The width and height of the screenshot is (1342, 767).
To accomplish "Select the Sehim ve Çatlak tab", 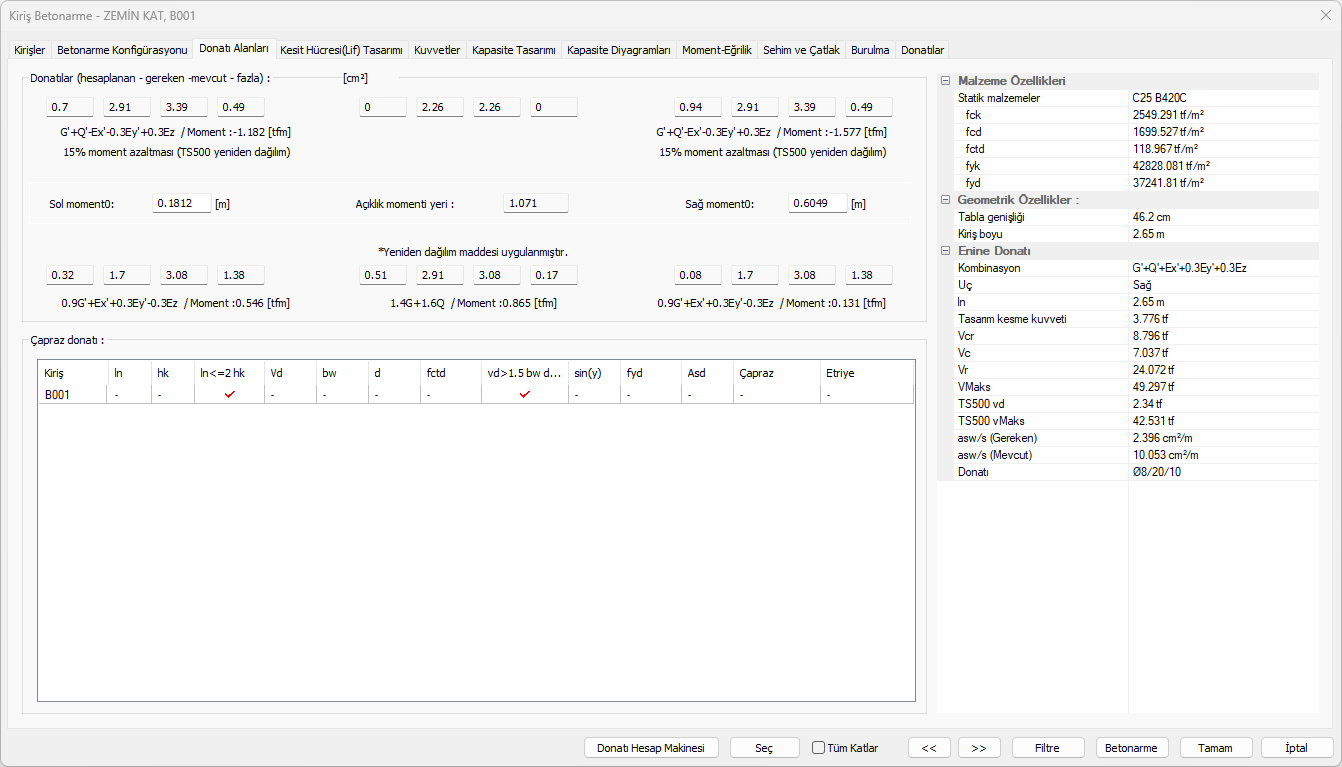I will [x=801, y=50].
